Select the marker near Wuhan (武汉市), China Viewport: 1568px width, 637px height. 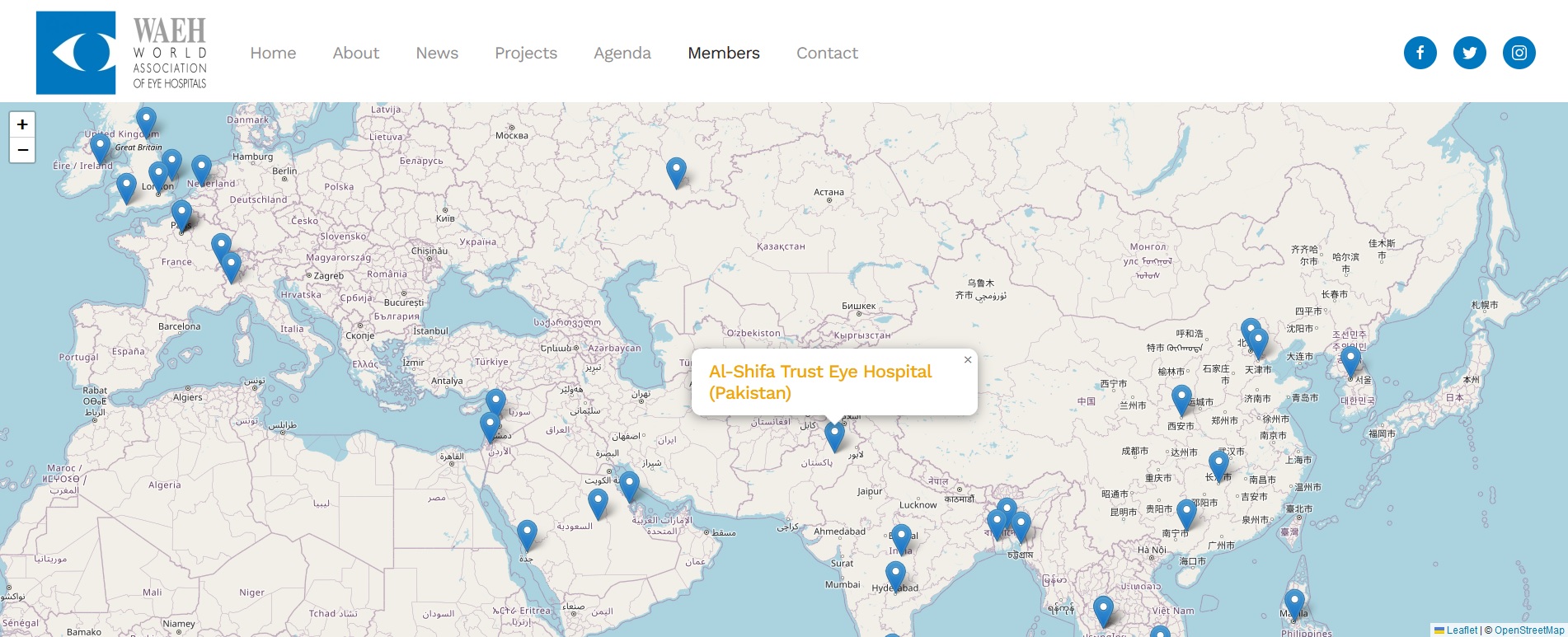(1218, 466)
